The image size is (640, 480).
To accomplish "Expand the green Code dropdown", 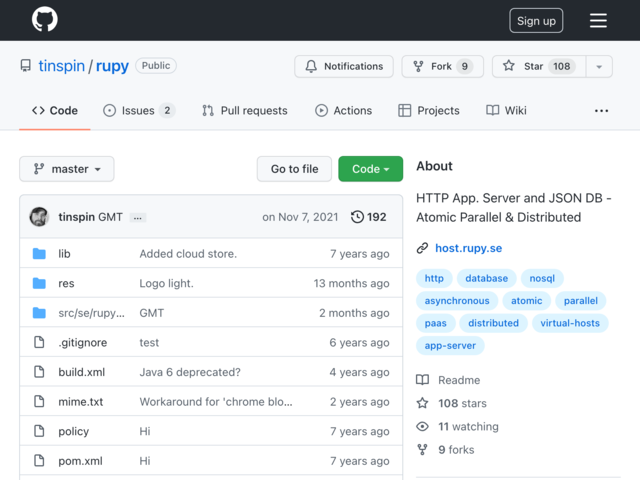I will point(371,169).
